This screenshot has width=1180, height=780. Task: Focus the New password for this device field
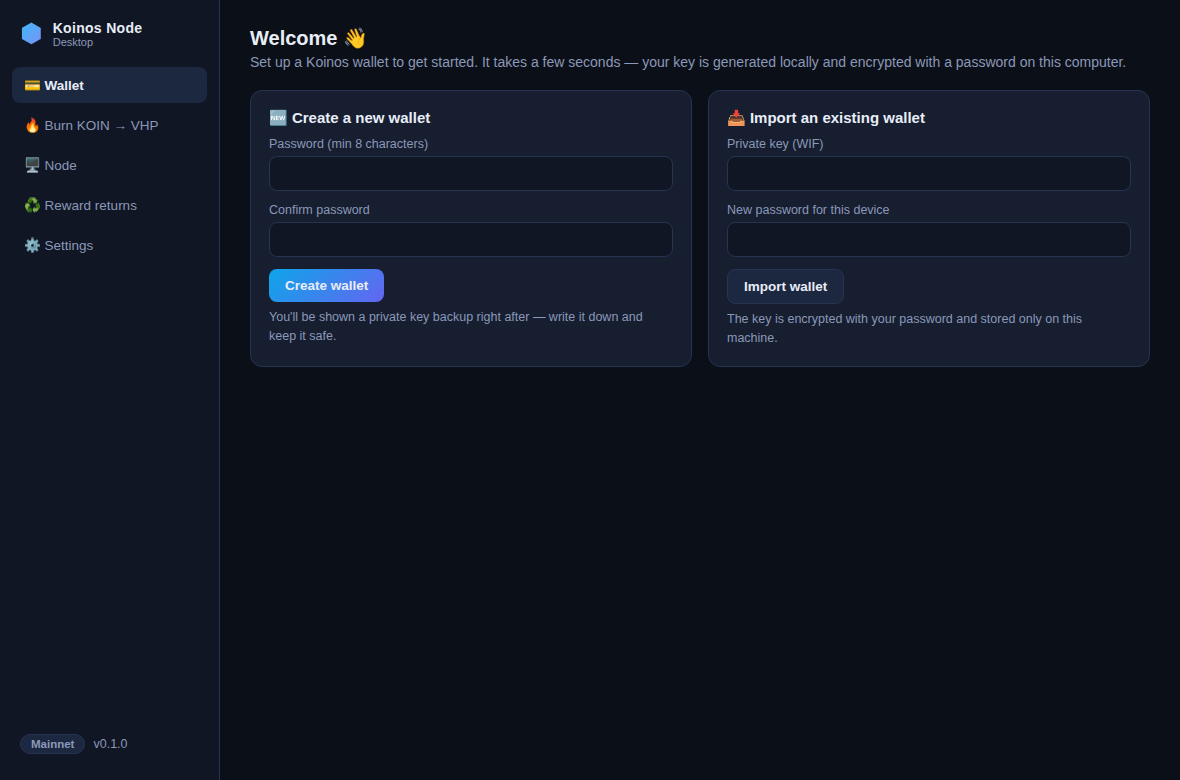(x=928, y=239)
